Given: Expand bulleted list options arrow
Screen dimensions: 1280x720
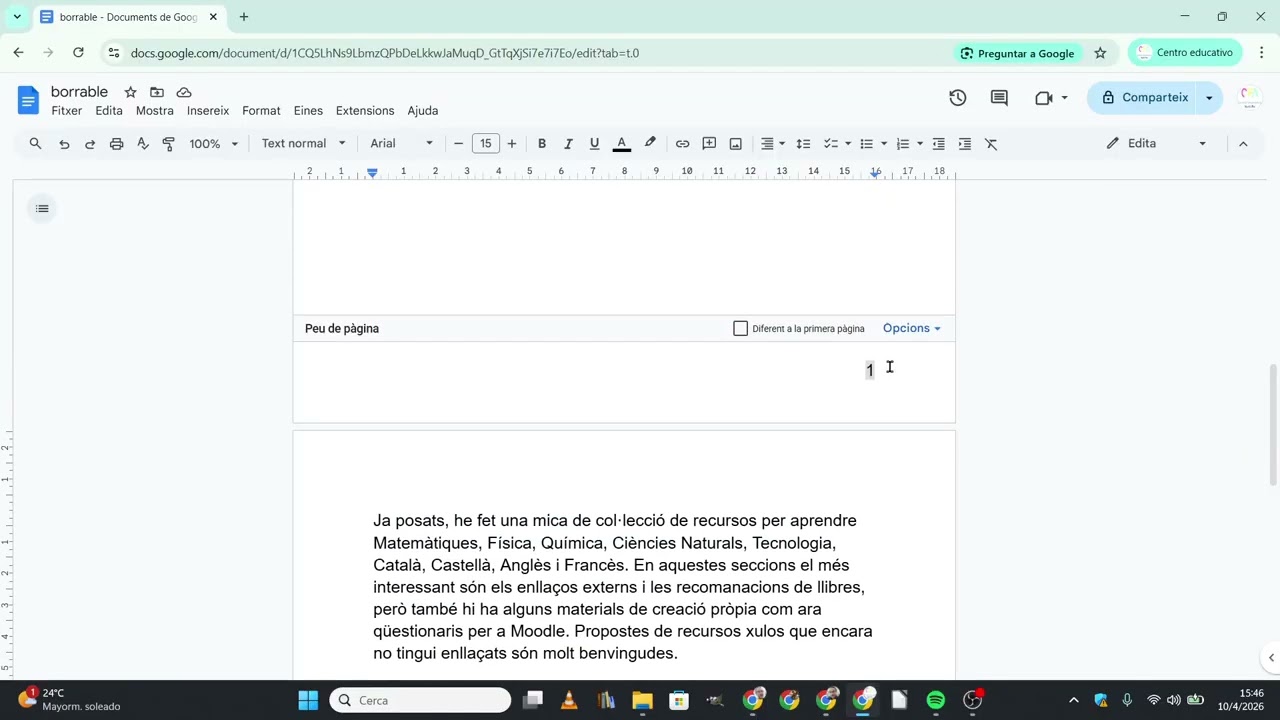Looking at the screenshot, I should [x=884, y=144].
